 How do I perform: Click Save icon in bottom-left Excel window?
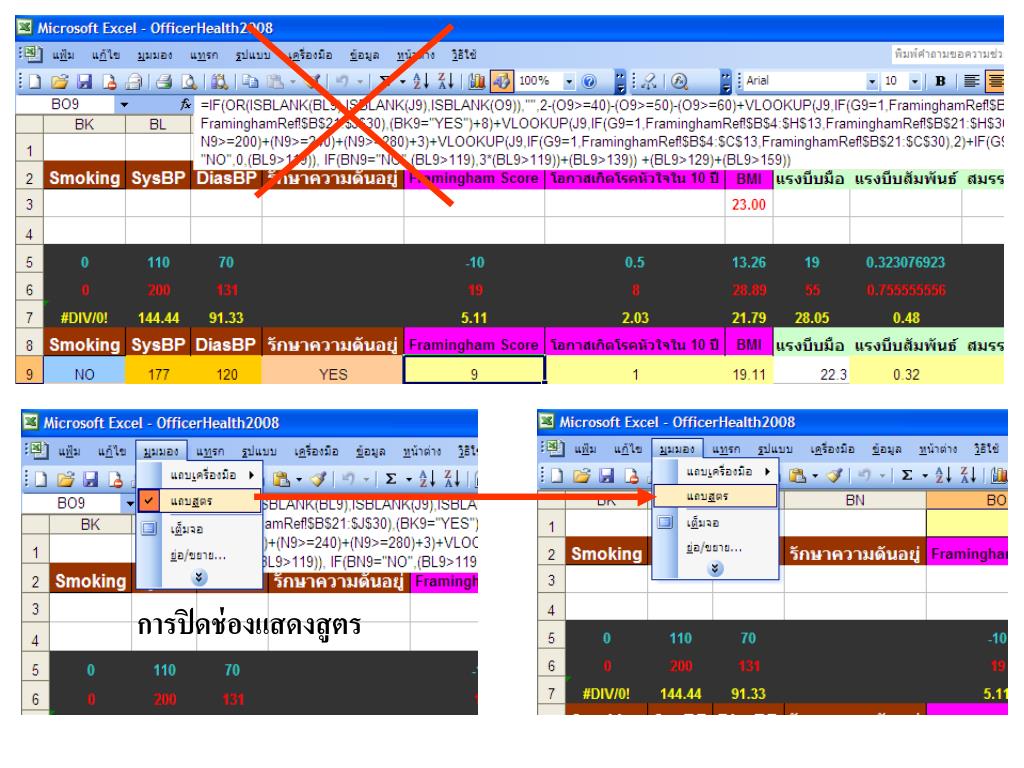pyautogui.click(x=90, y=479)
